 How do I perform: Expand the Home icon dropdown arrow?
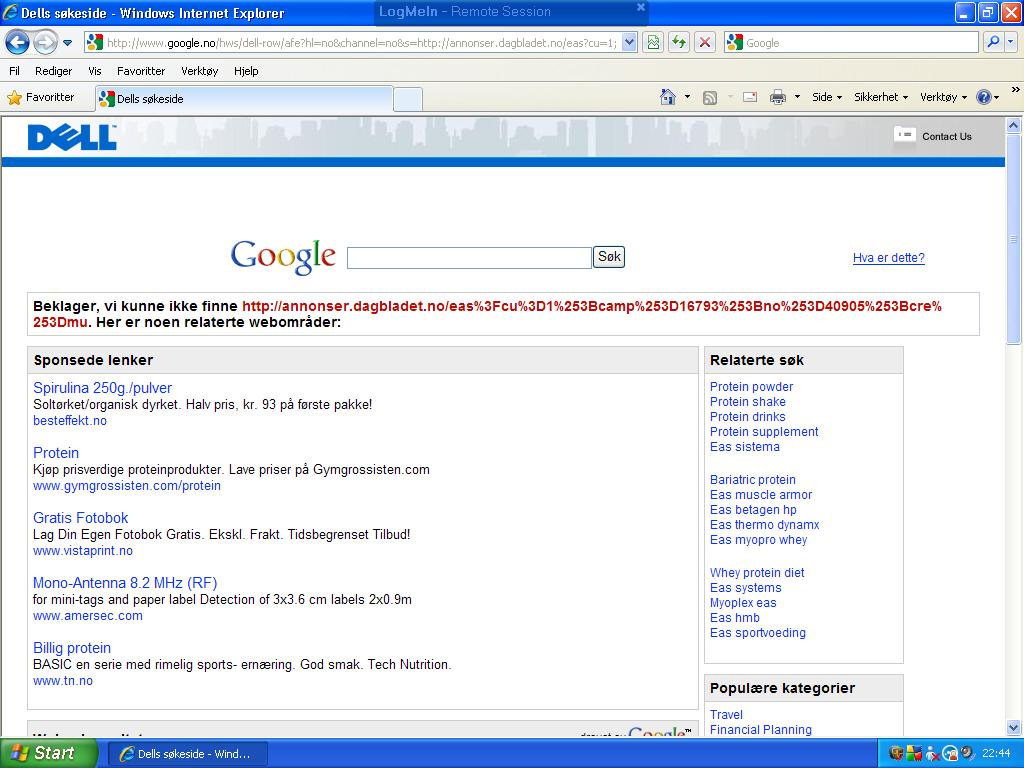pyautogui.click(x=687, y=97)
